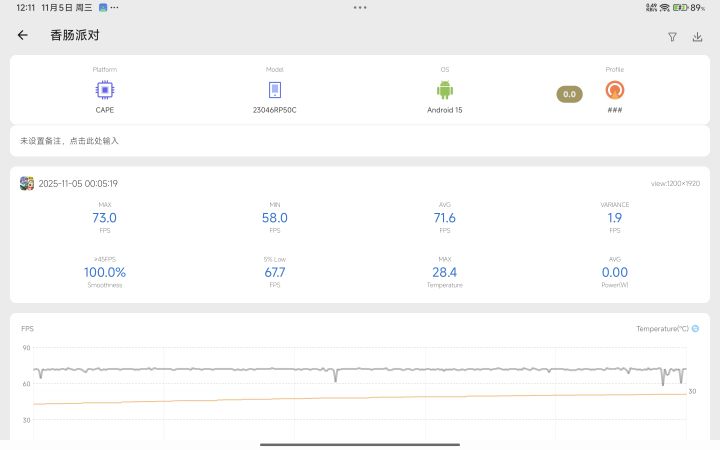The image size is (720, 450).
Task: Tap the clock reading 12:11
Action: click(x=26, y=7)
